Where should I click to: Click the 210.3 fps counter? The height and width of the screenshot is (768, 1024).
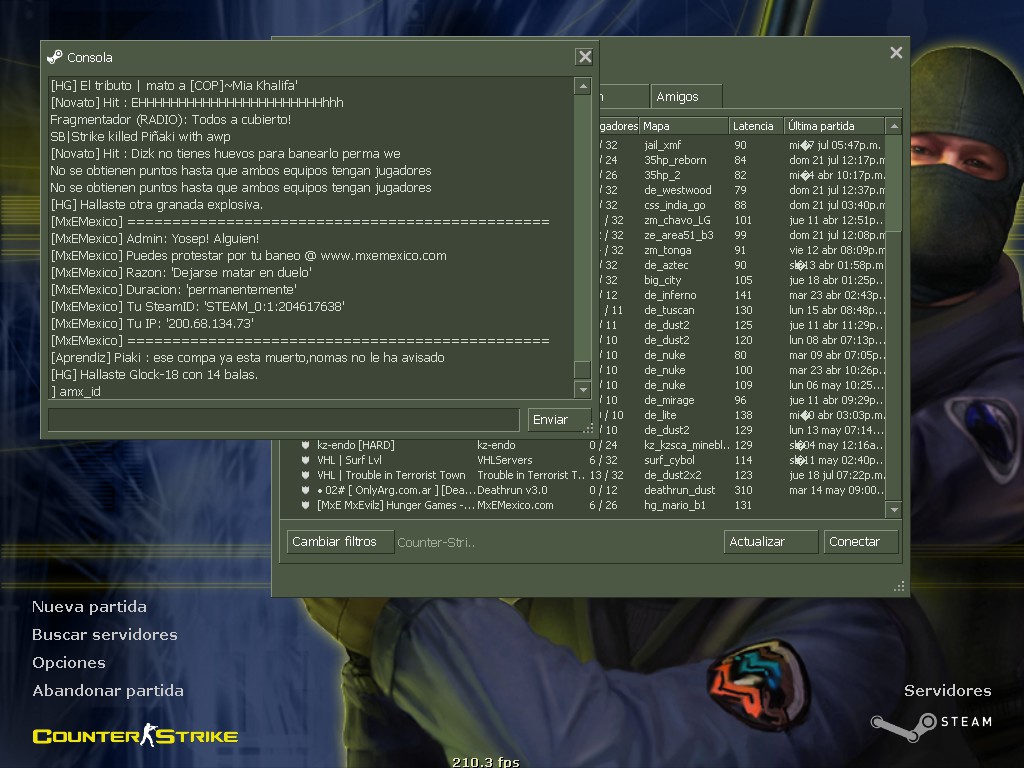pyautogui.click(x=485, y=761)
